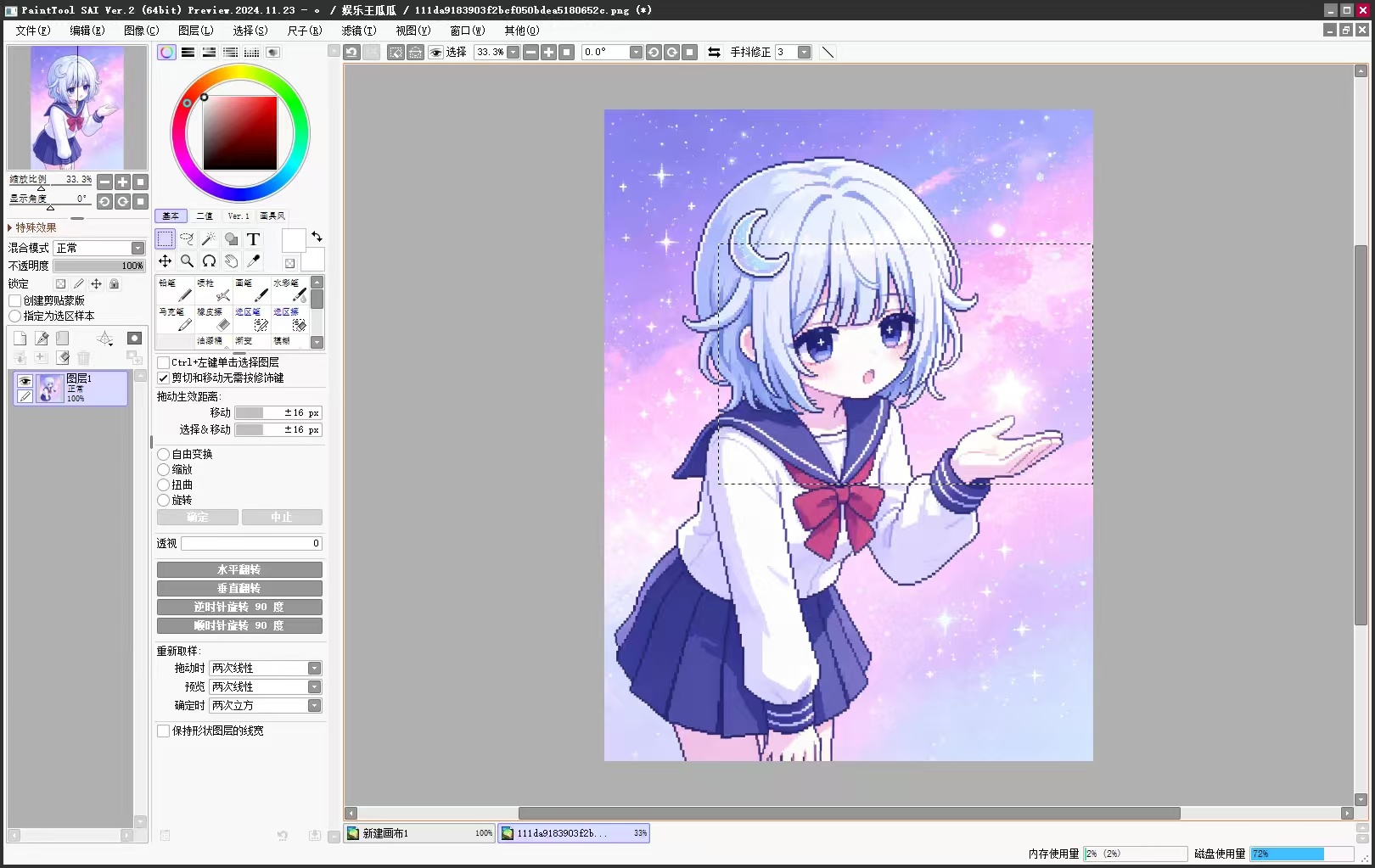Select the rectangular selection tool
Image resolution: width=1375 pixels, height=868 pixels.
point(166,239)
